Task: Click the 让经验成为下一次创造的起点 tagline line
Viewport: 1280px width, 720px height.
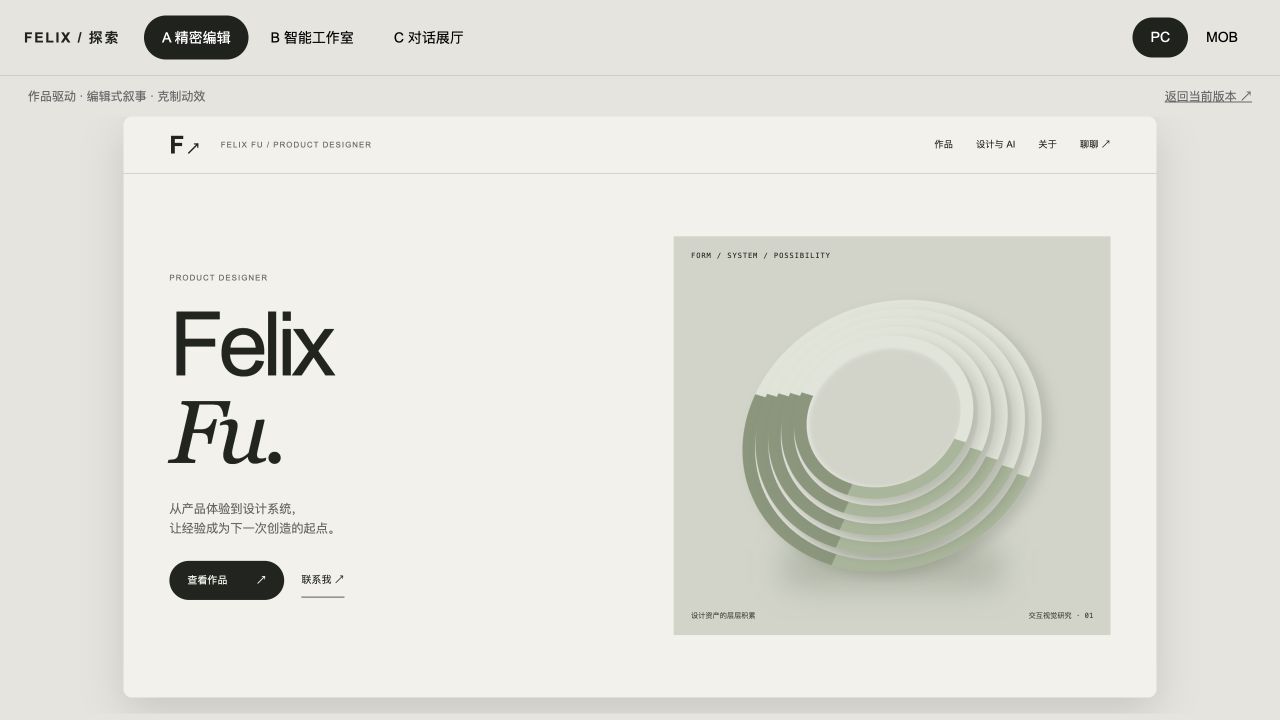Action: tap(254, 528)
